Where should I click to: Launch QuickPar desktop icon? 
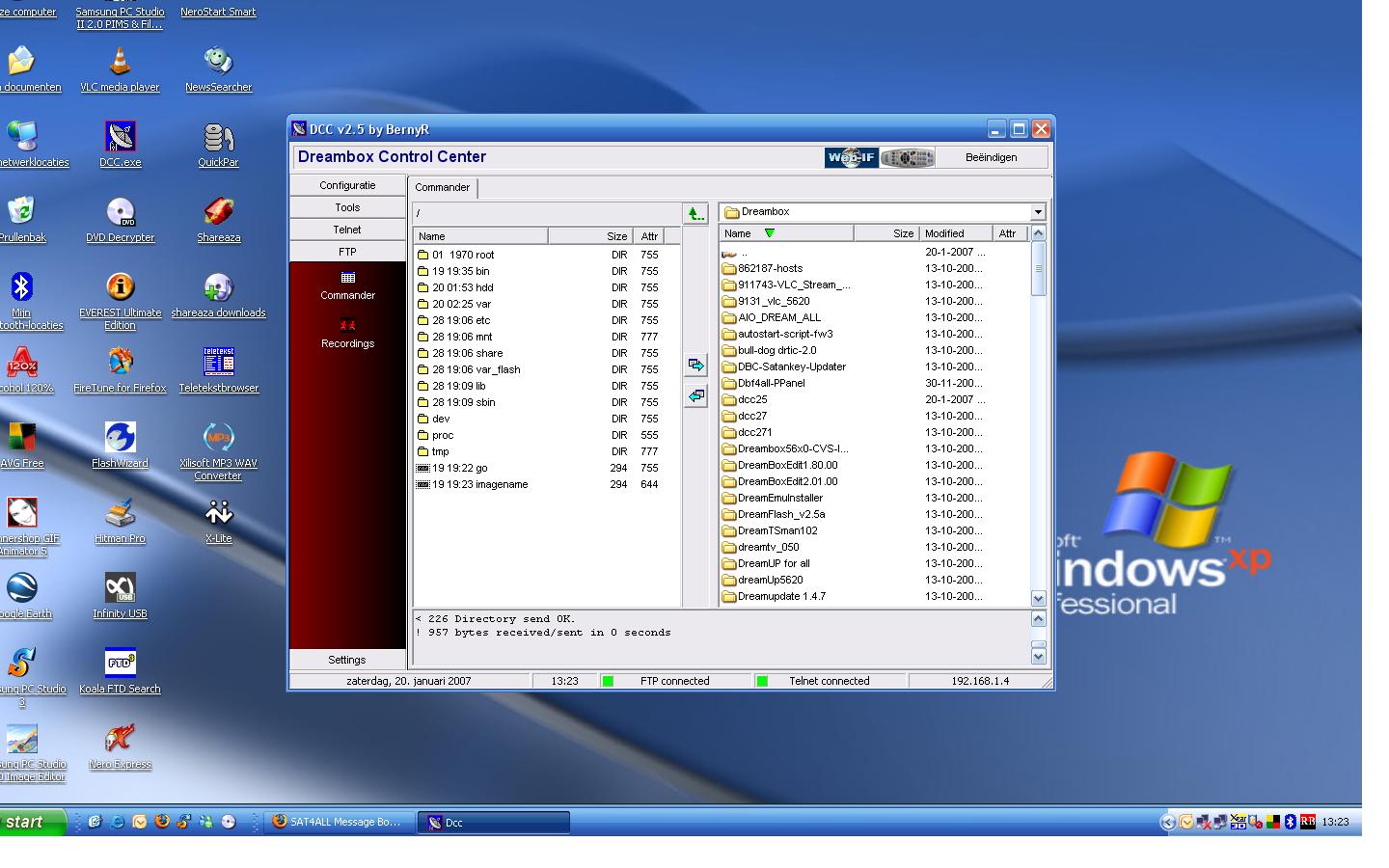pyautogui.click(x=218, y=145)
